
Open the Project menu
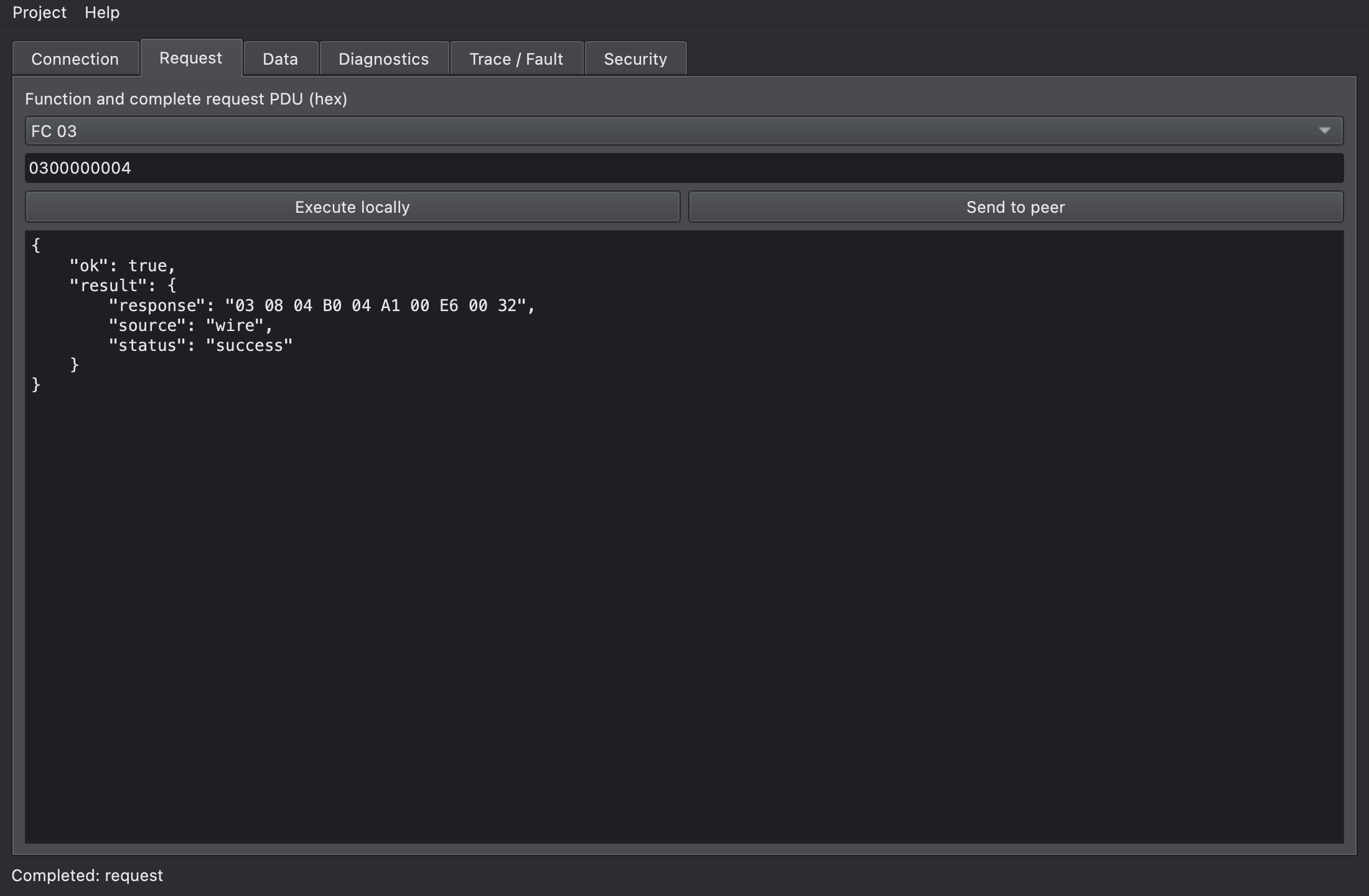[x=39, y=12]
